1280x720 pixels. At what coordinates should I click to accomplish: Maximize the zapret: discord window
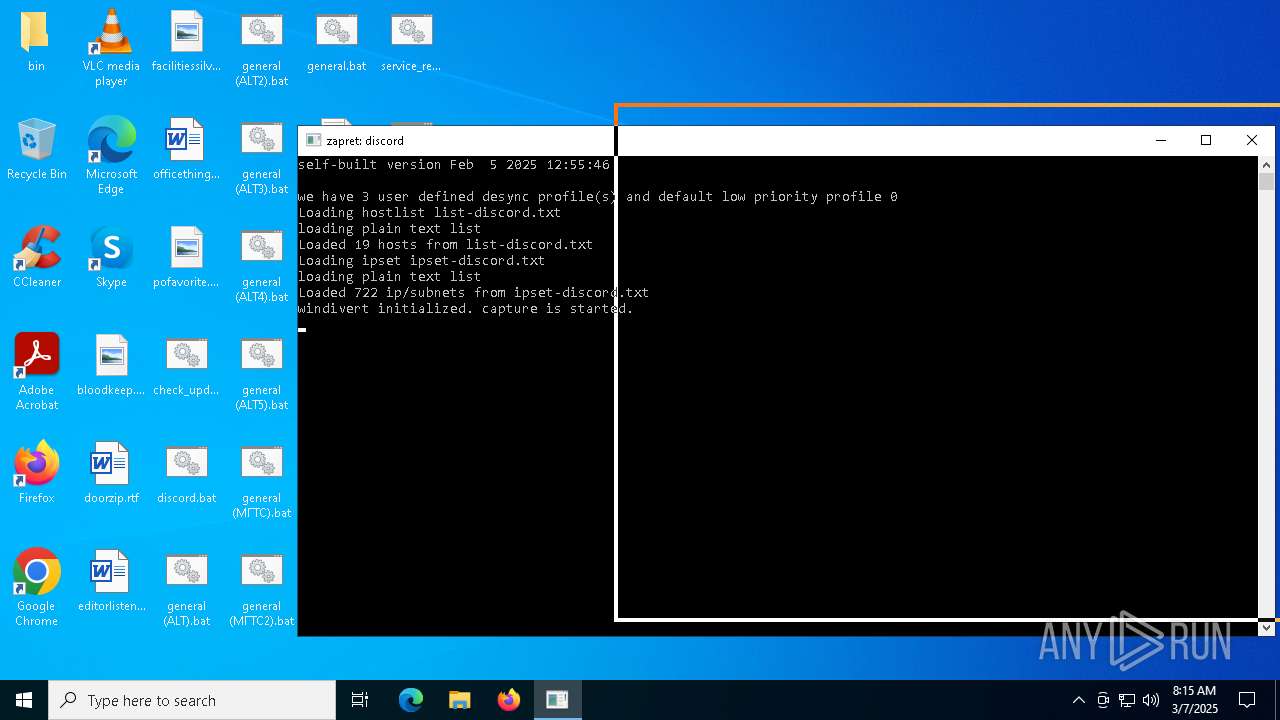pos(1206,140)
